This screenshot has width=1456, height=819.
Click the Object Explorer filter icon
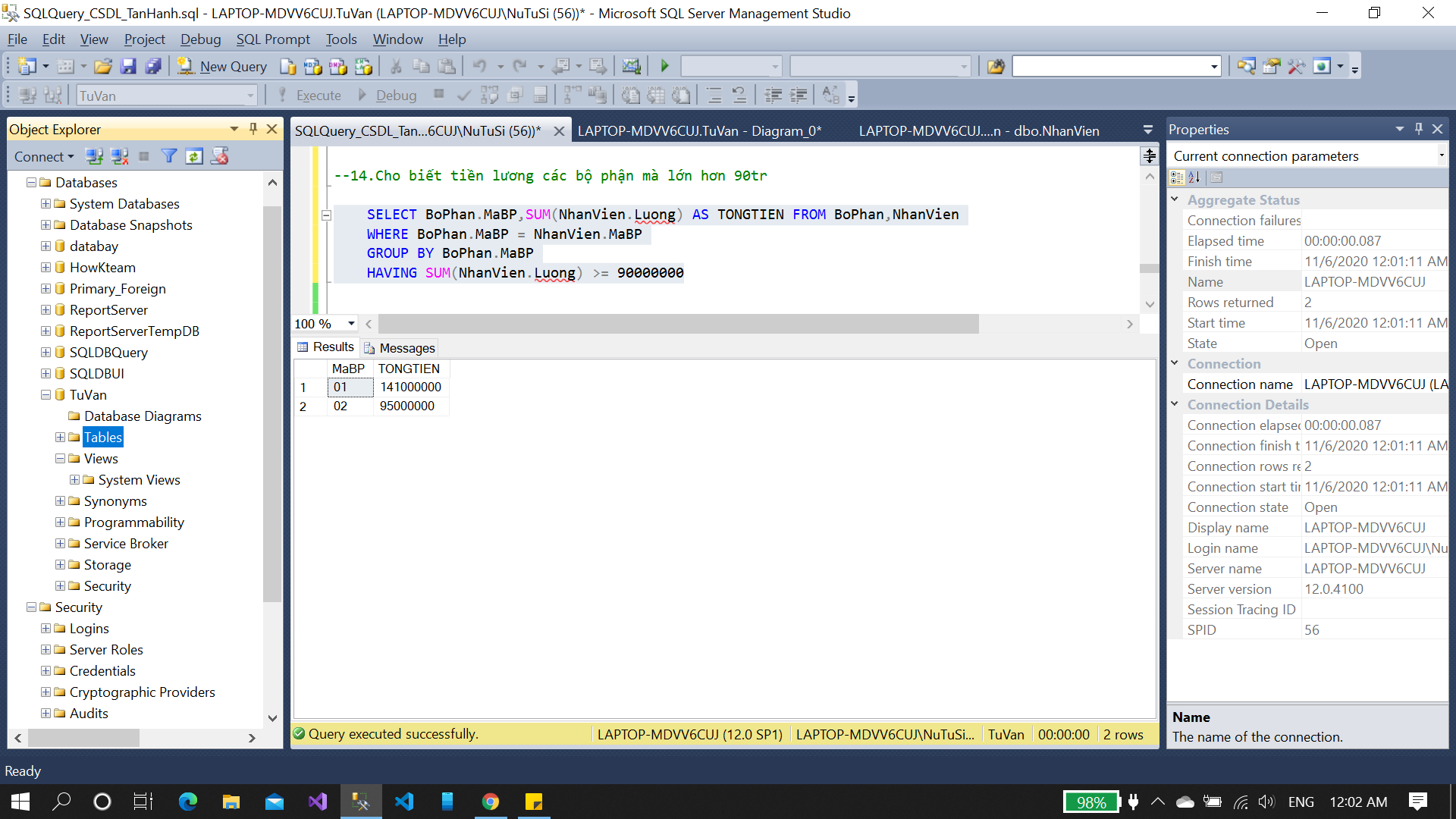pos(169,156)
